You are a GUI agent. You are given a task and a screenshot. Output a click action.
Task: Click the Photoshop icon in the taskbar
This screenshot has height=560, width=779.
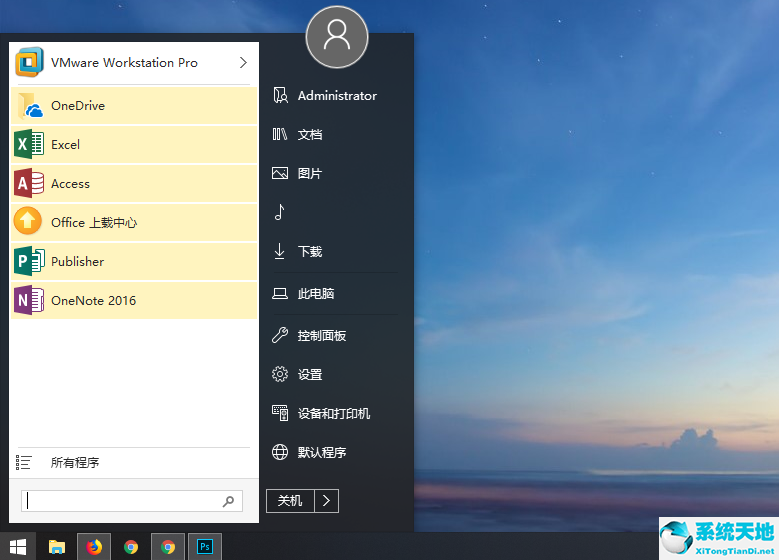tap(205, 547)
